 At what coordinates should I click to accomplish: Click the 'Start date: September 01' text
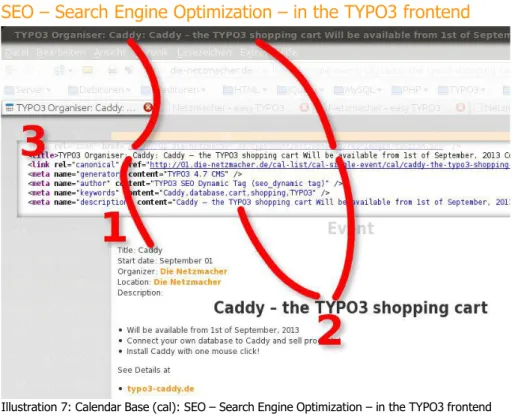[x=165, y=261]
